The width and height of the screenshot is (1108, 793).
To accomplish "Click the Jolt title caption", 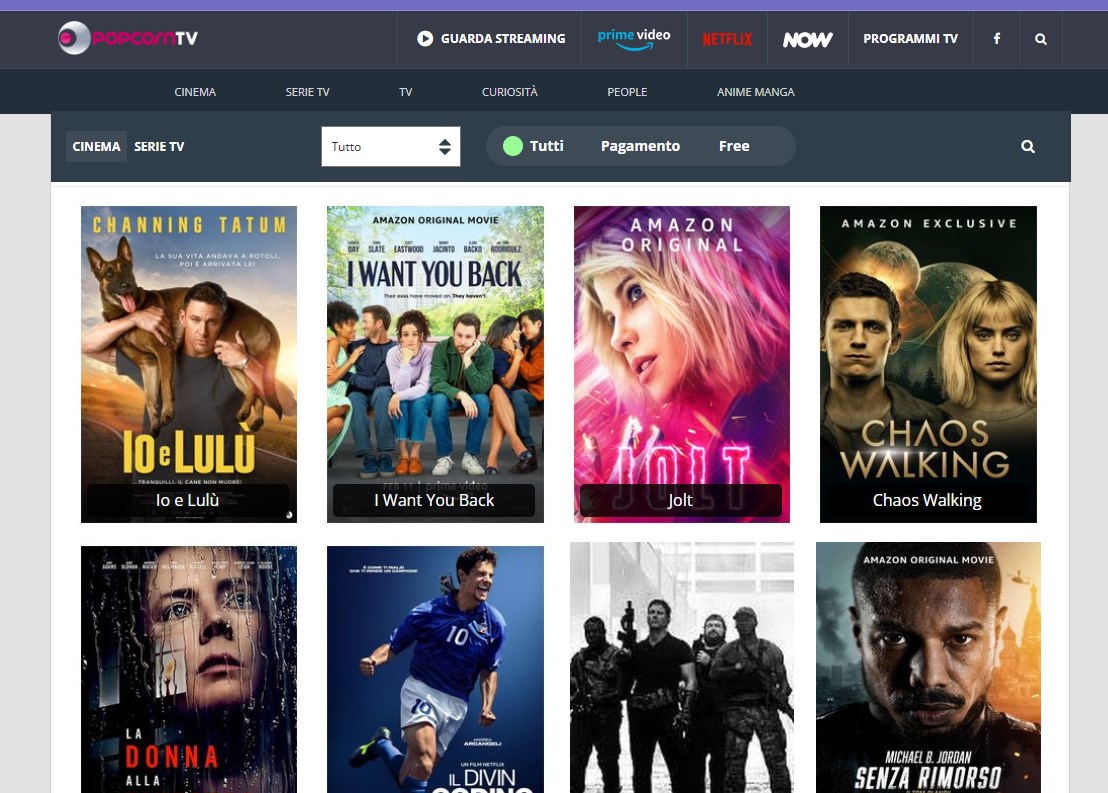I will [x=680, y=500].
